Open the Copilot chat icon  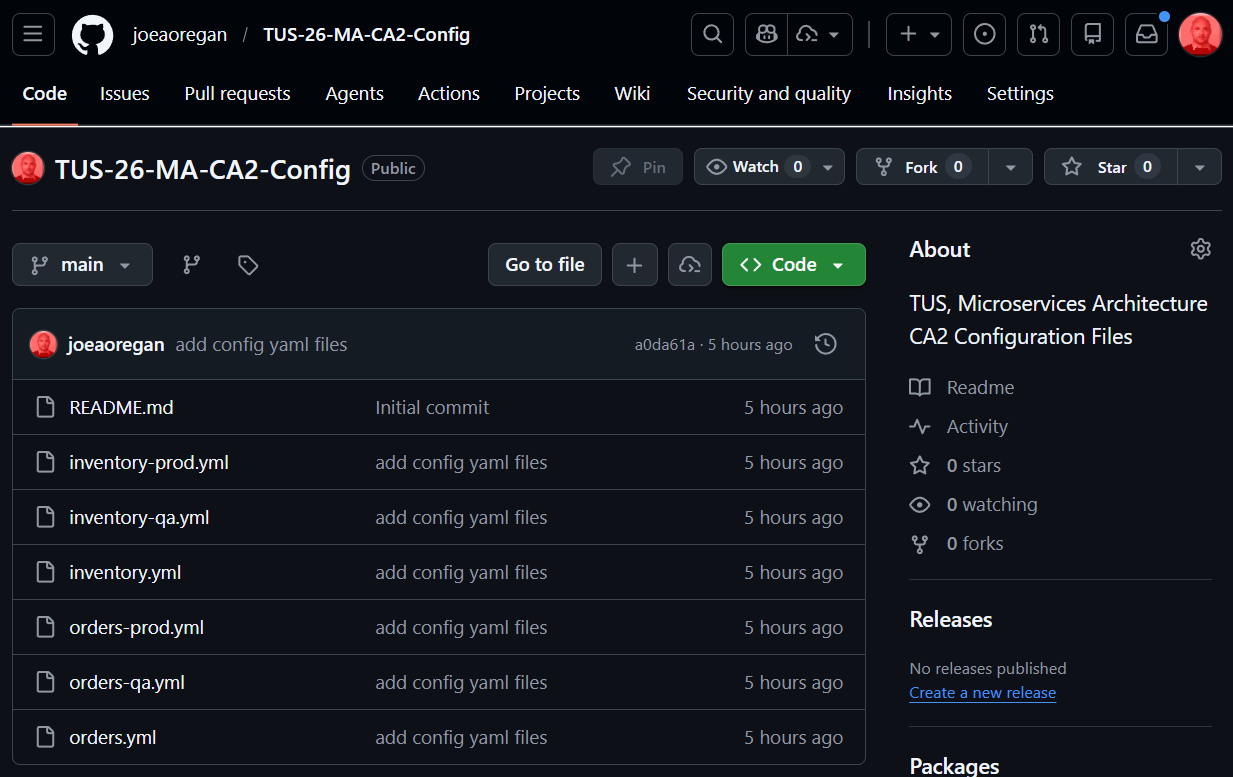767,34
